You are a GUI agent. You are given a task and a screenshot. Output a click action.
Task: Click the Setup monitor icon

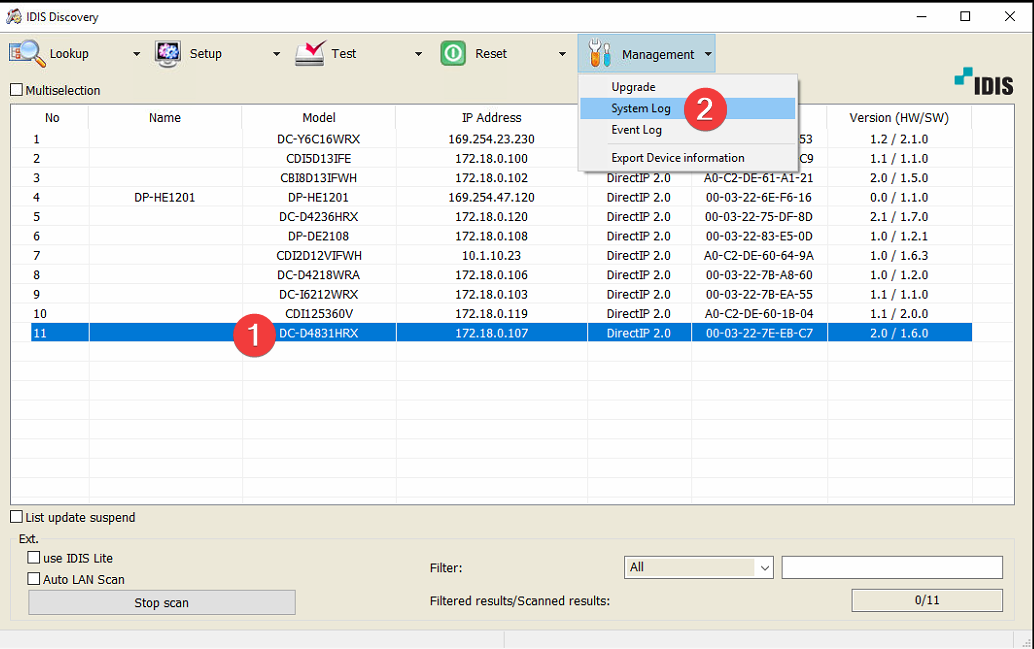[167, 53]
